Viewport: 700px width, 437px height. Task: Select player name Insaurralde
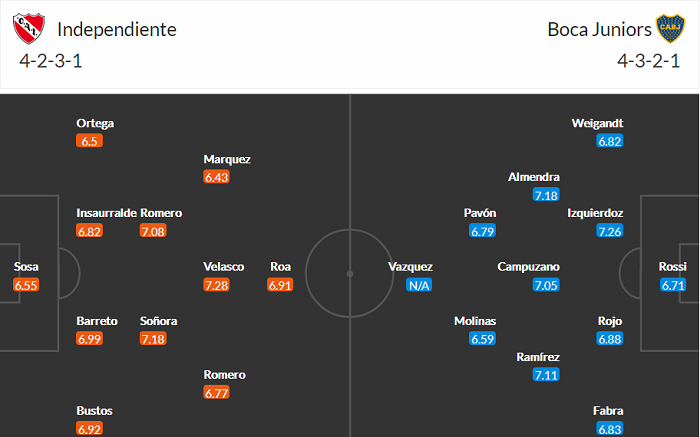(x=106, y=213)
